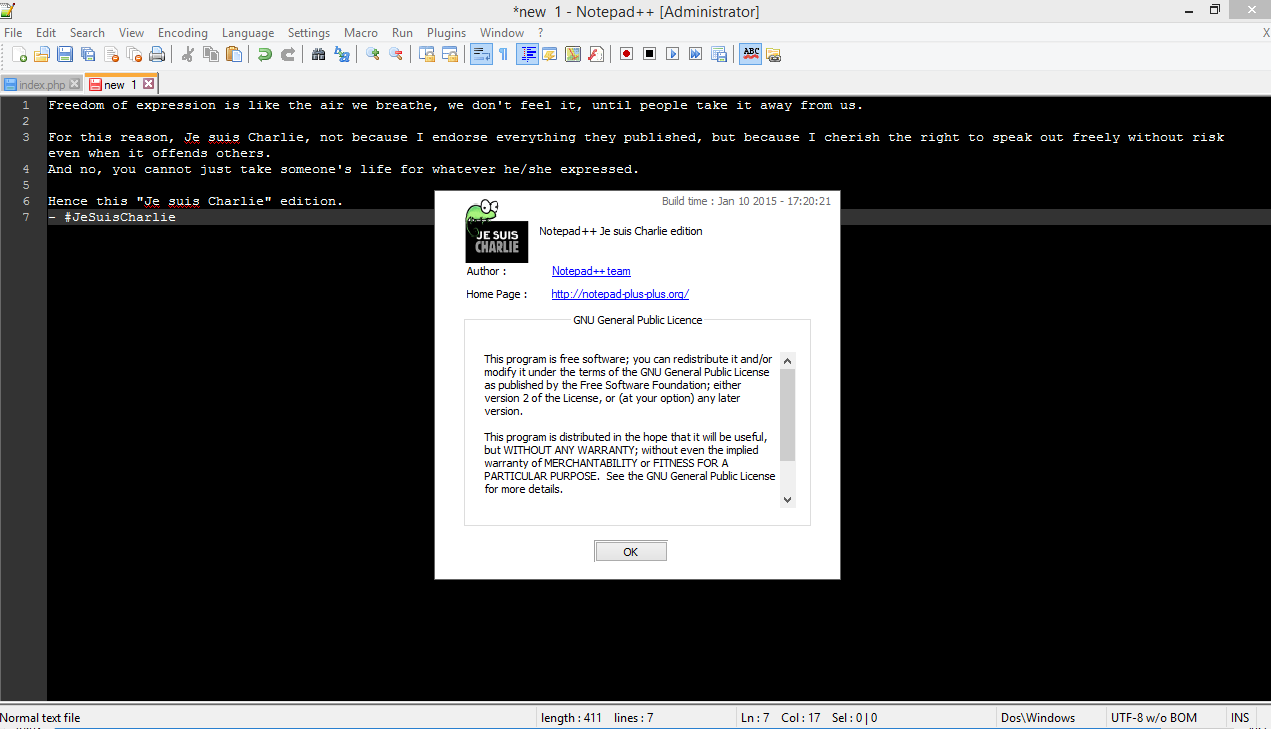The height and width of the screenshot is (729, 1271).
Task: Click the Je Suis Charlie logo image
Action: tap(497, 232)
